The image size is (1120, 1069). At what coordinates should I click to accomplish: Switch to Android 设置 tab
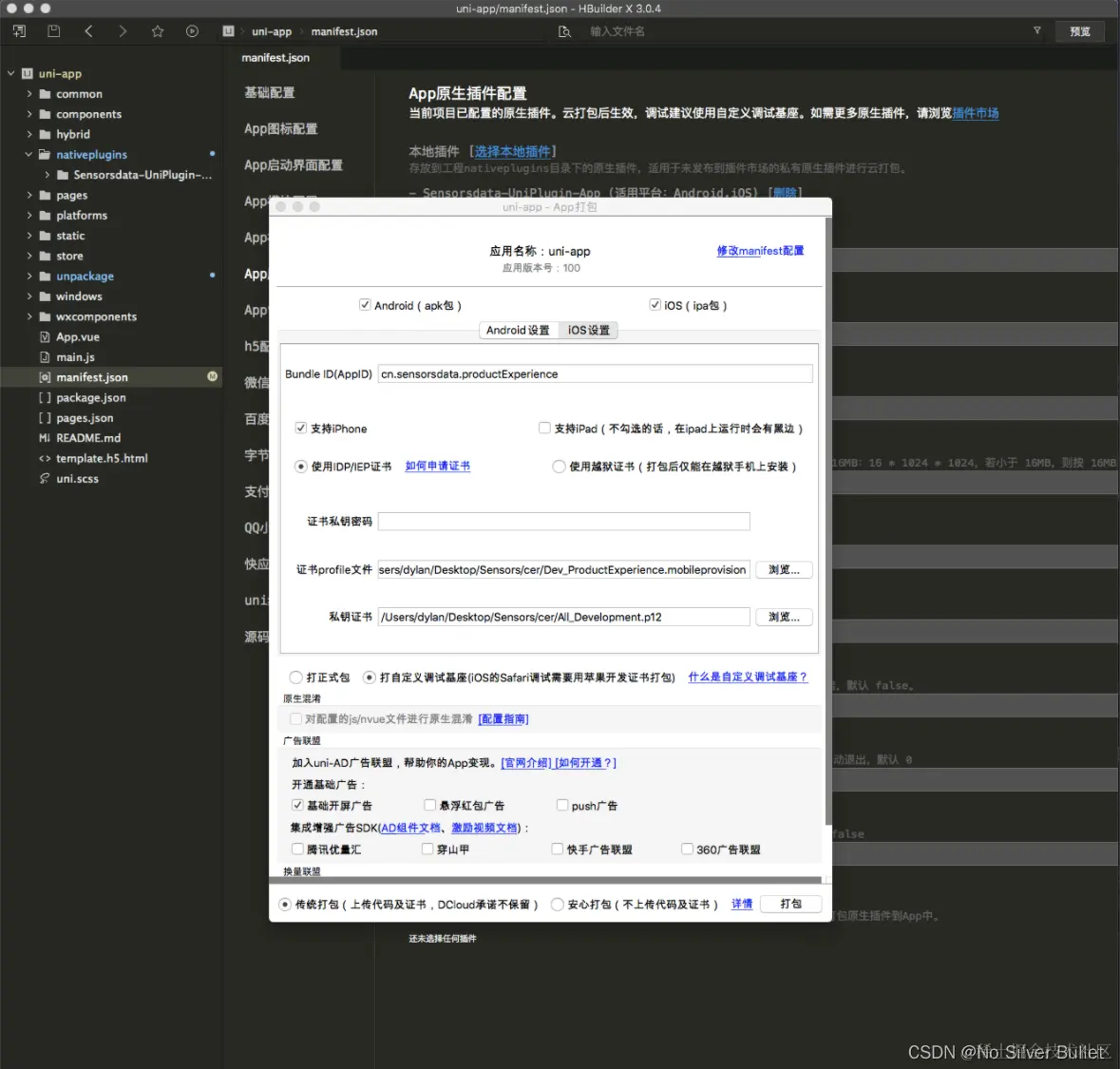click(518, 330)
